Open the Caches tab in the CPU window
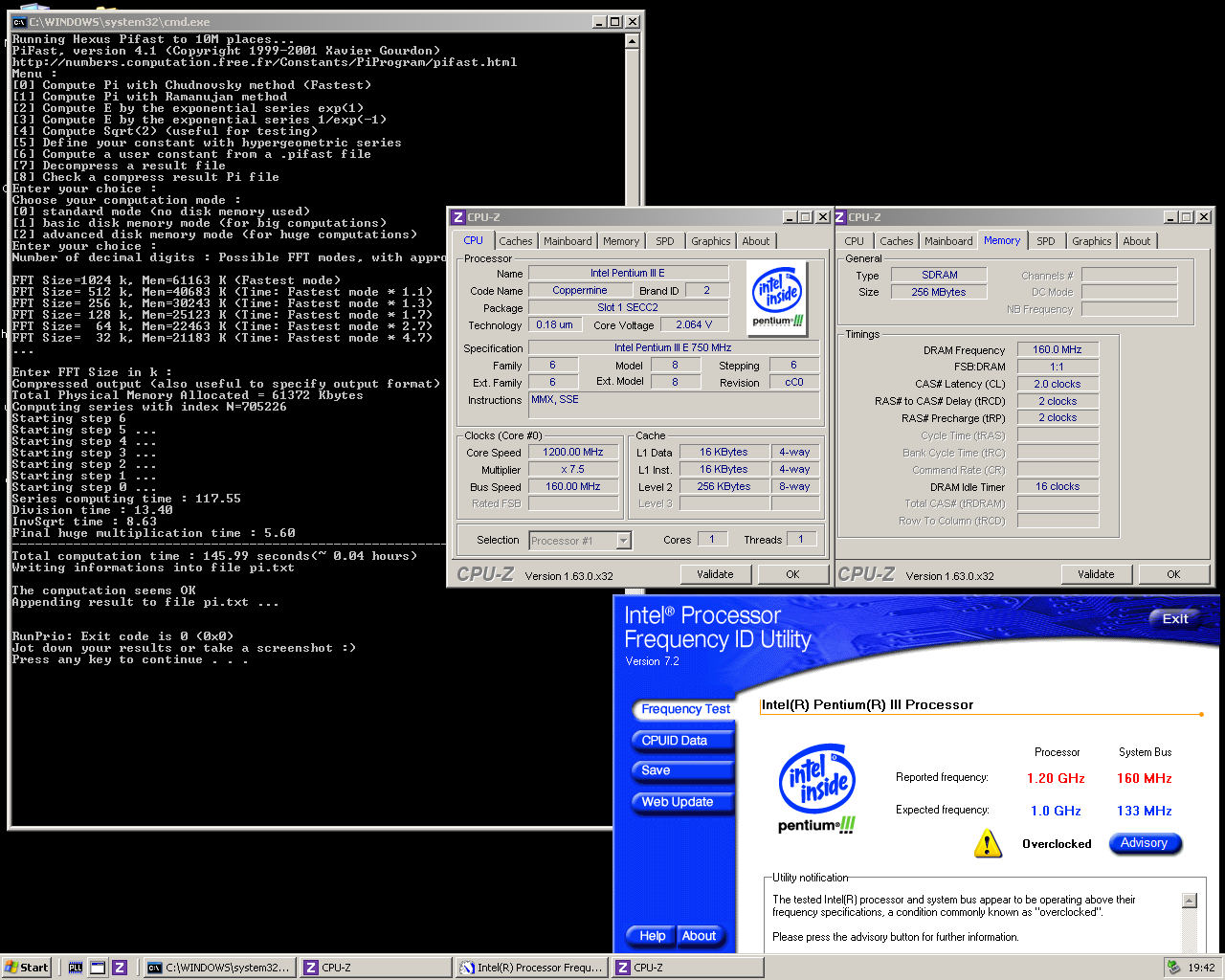This screenshot has height=980, width=1225. point(515,241)
